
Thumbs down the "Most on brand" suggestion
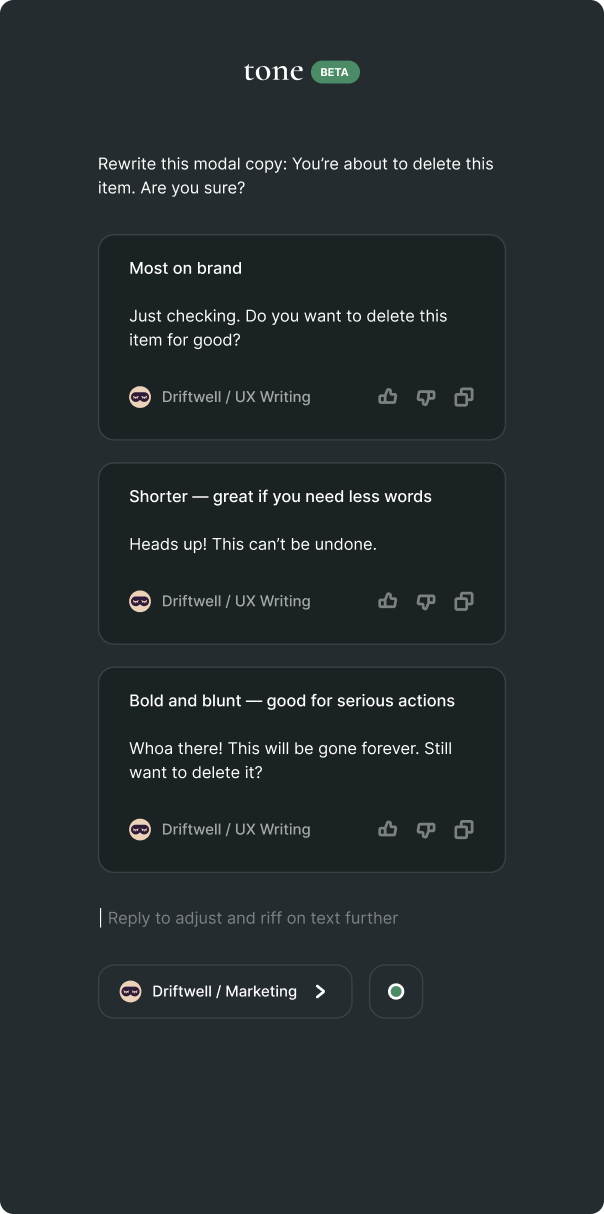click(426, 397)
